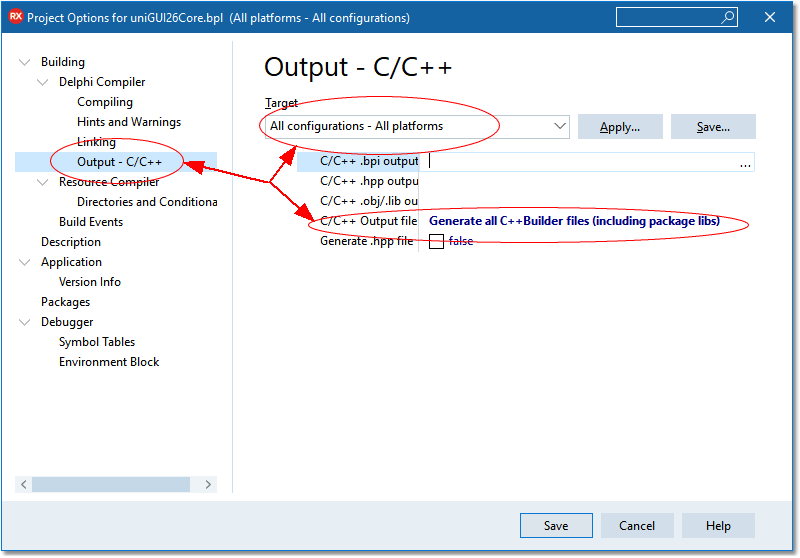
Task: Click the search magnifier icon in title bar
Action: pos(727,17)
